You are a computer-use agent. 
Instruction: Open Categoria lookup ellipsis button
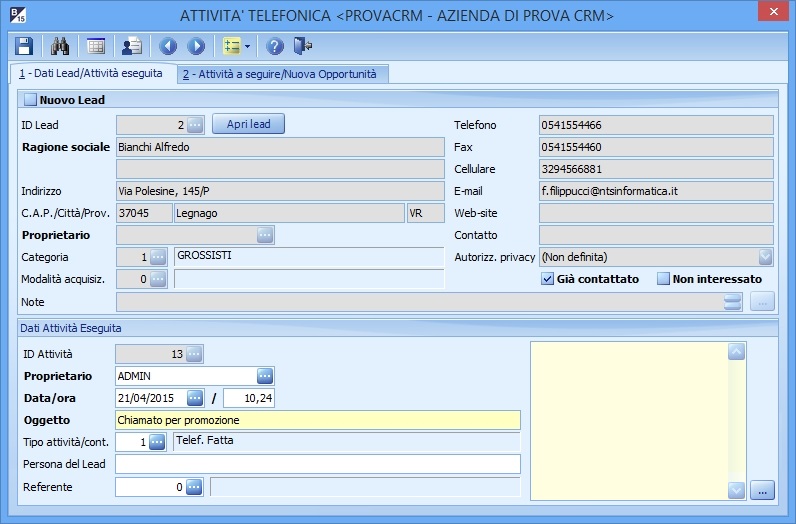pyautogui.click(x=158, y=257)
